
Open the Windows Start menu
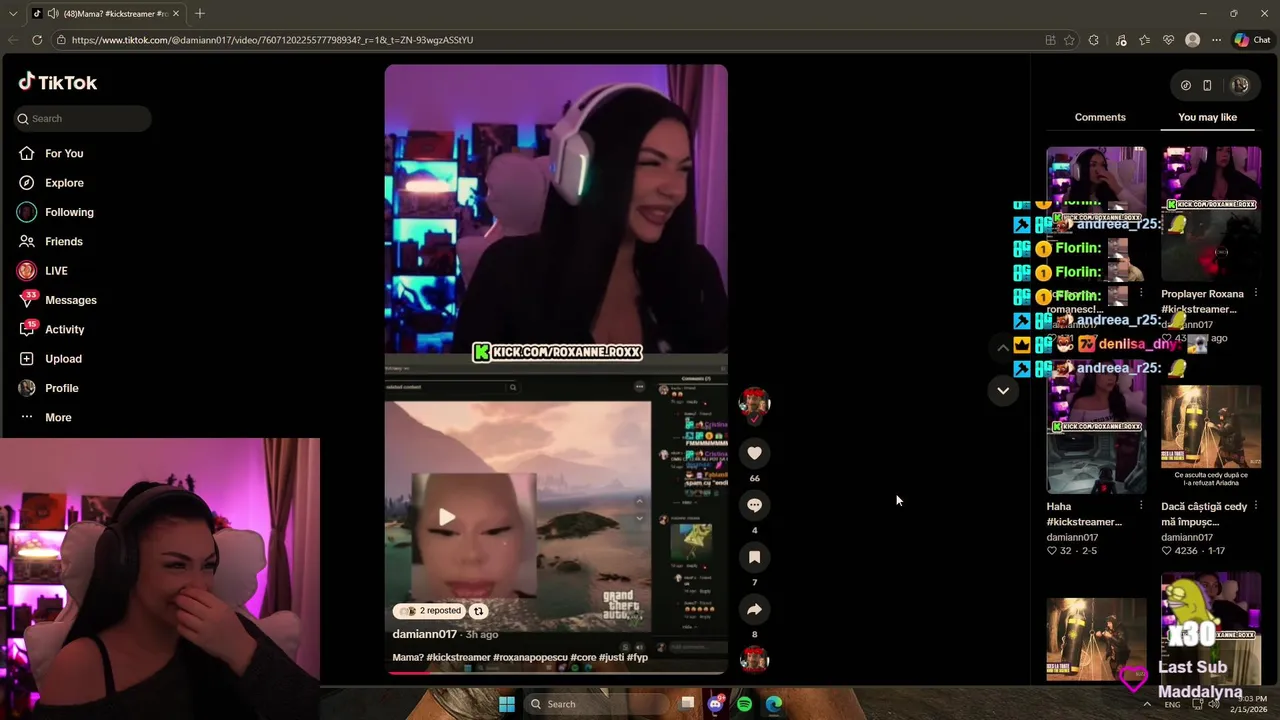tap(507, 704)
